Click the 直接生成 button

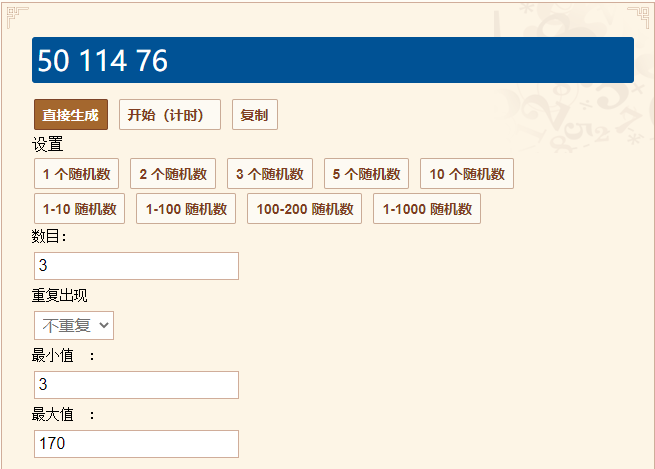pos(71,114)
